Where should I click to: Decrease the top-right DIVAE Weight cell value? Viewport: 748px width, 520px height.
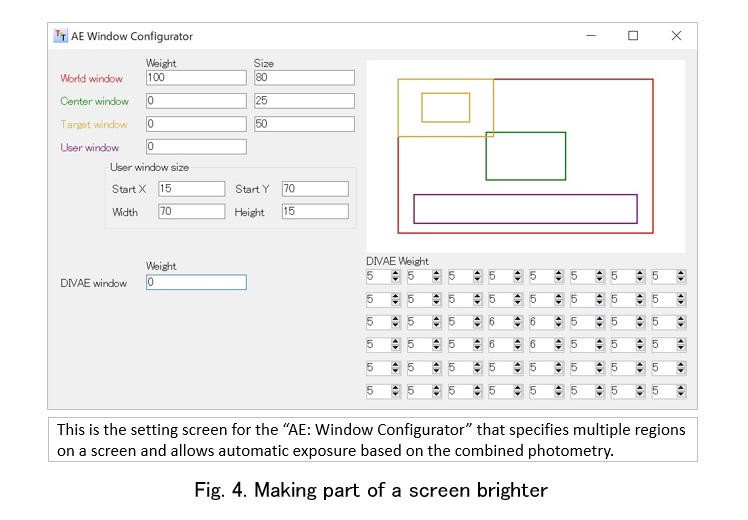point(681,279)
